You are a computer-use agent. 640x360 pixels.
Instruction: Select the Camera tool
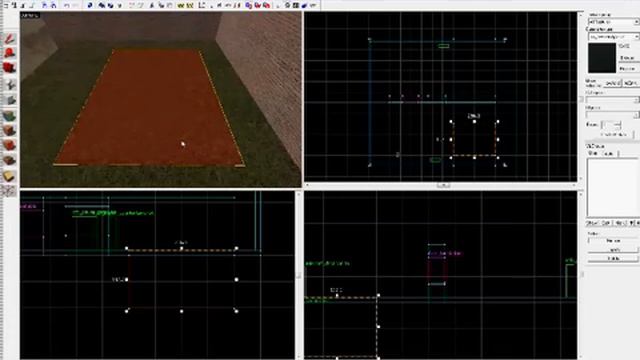(9, 68)
